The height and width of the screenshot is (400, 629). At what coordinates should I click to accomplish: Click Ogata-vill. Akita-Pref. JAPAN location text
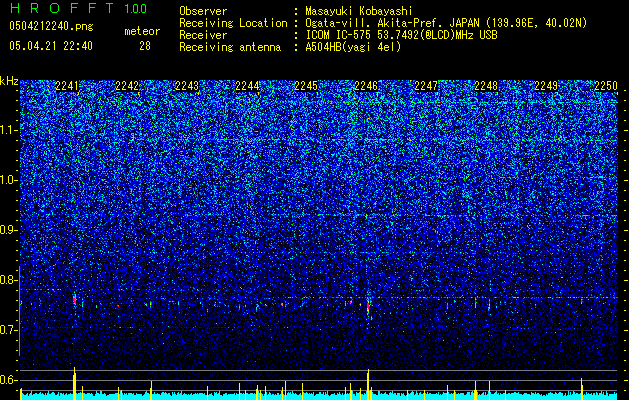point(446,23)
